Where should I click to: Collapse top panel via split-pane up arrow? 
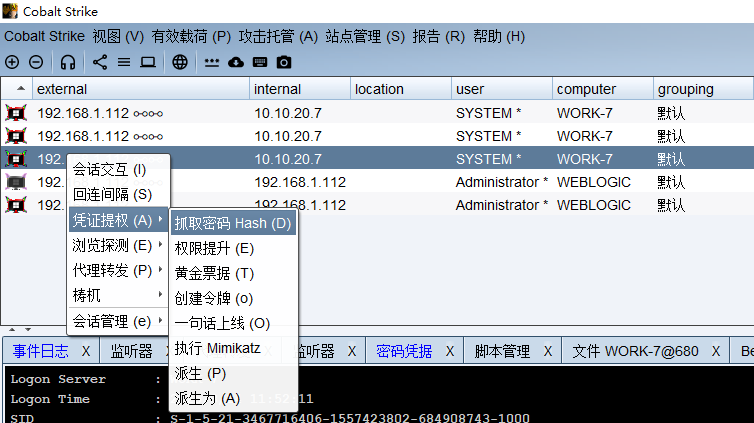coord(12,329)
